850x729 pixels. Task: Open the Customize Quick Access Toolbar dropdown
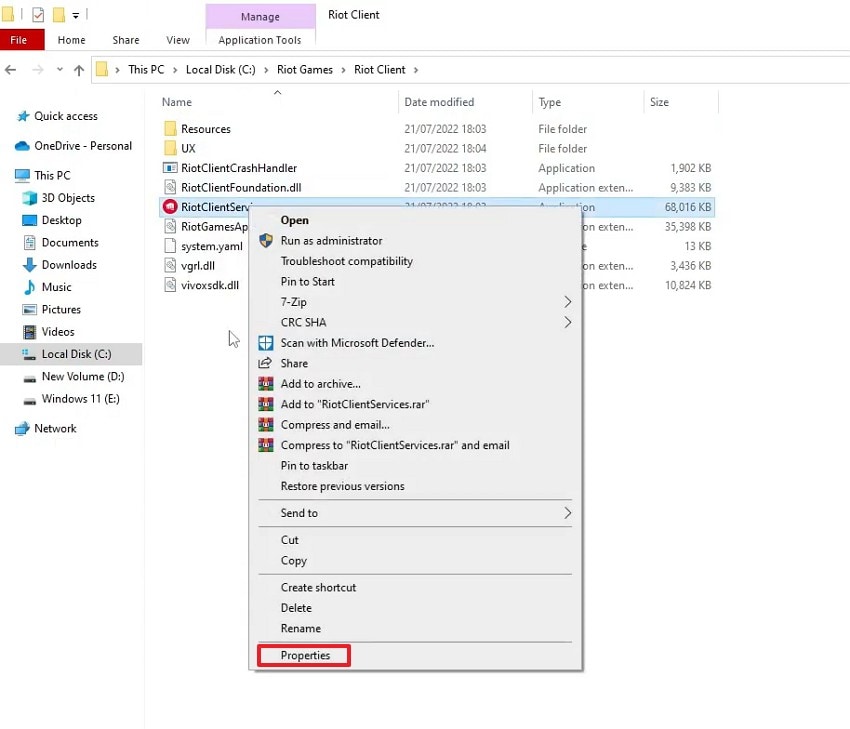(75, 14)
